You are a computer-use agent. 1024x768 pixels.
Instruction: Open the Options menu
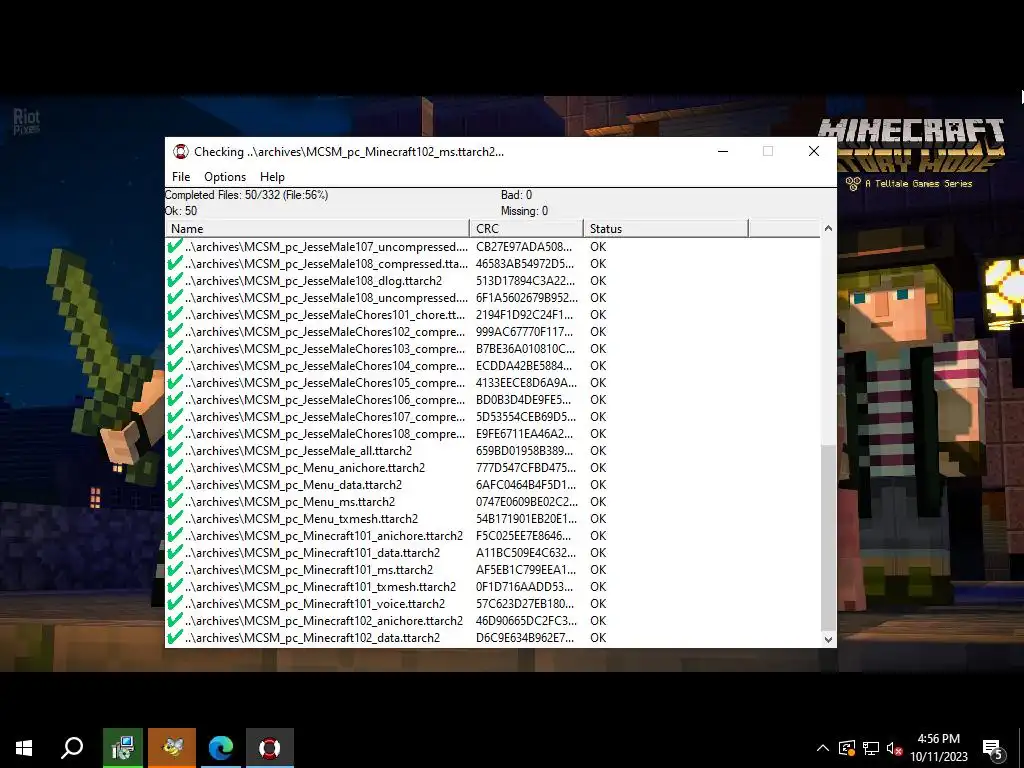point(225,177)
